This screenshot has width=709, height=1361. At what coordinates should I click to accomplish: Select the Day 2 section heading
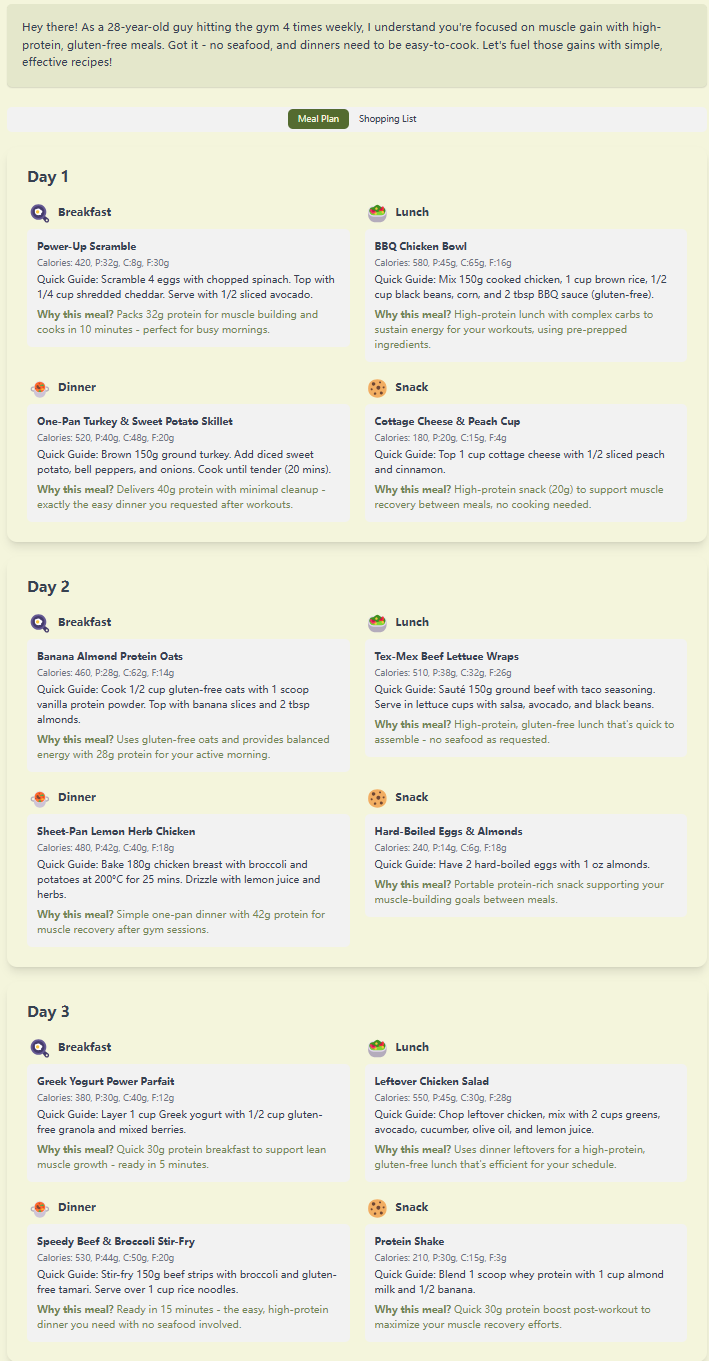pos(48,587)
